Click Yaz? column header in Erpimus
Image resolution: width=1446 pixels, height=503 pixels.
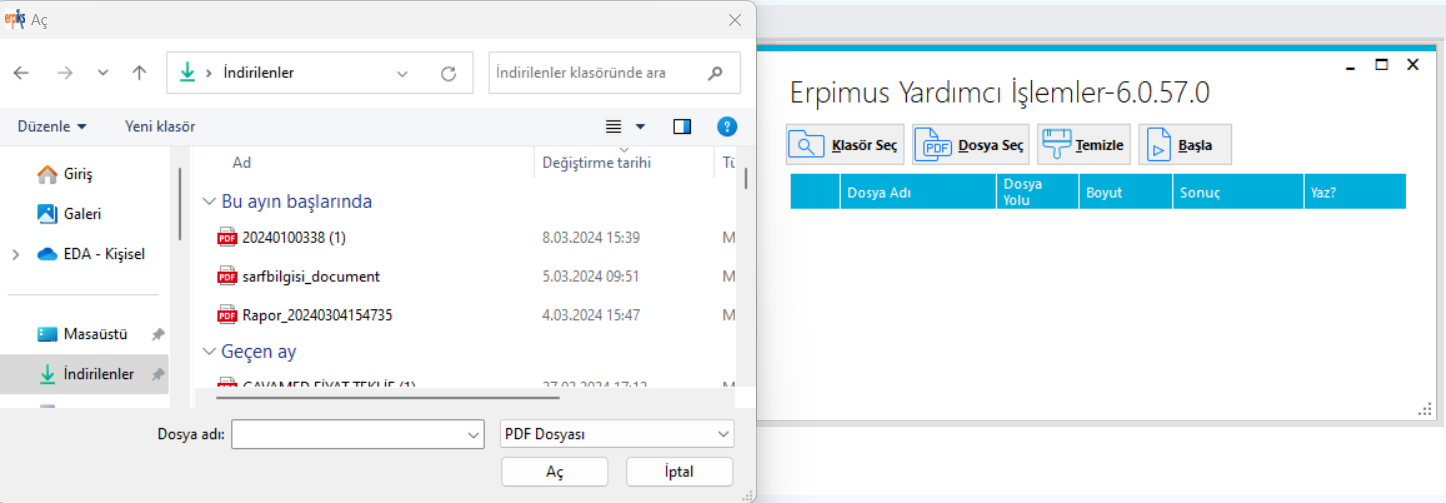[x=1355, y=192]
